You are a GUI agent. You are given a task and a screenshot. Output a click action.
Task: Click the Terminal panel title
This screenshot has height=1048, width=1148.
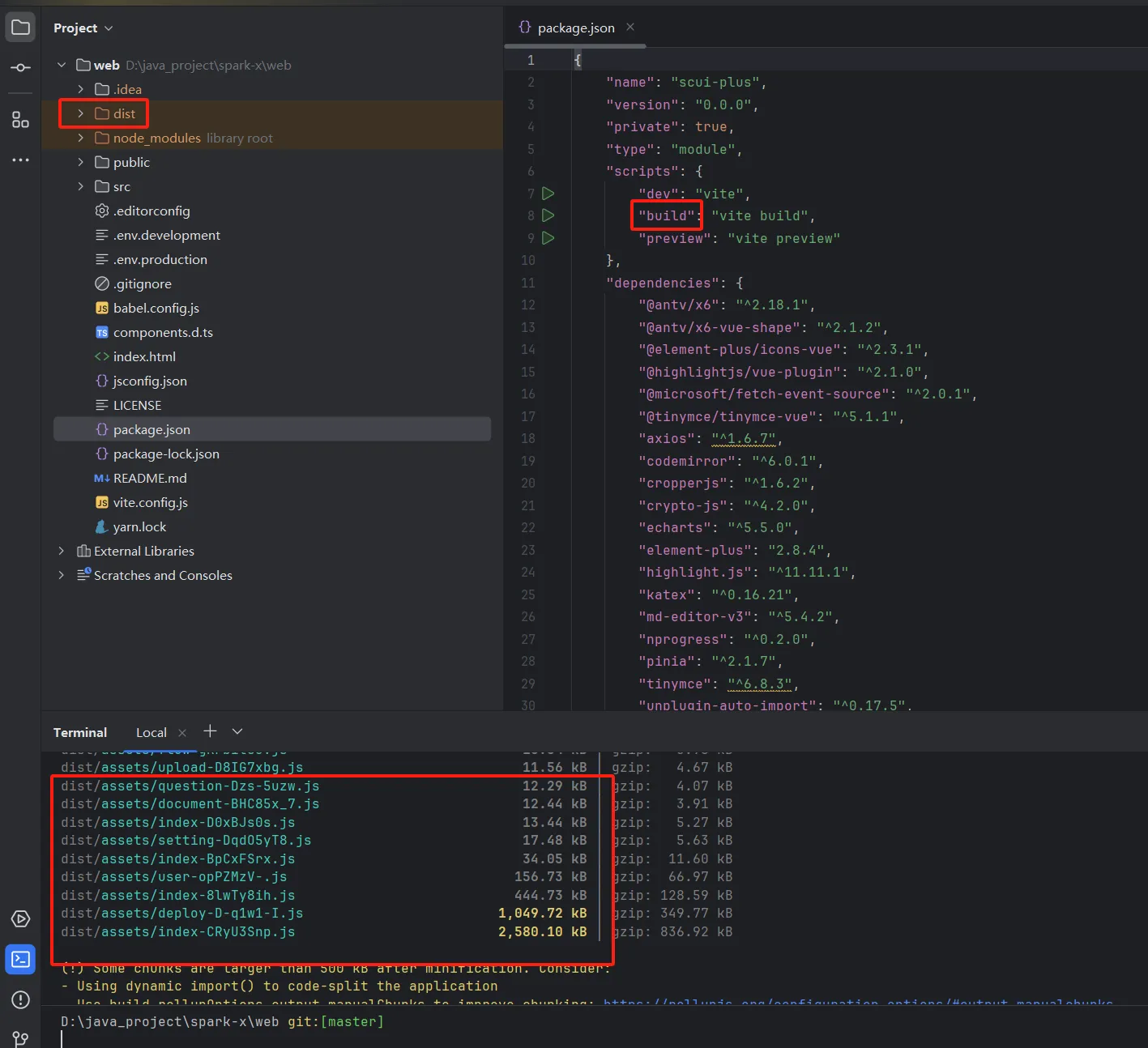click(x=80, y=733)
